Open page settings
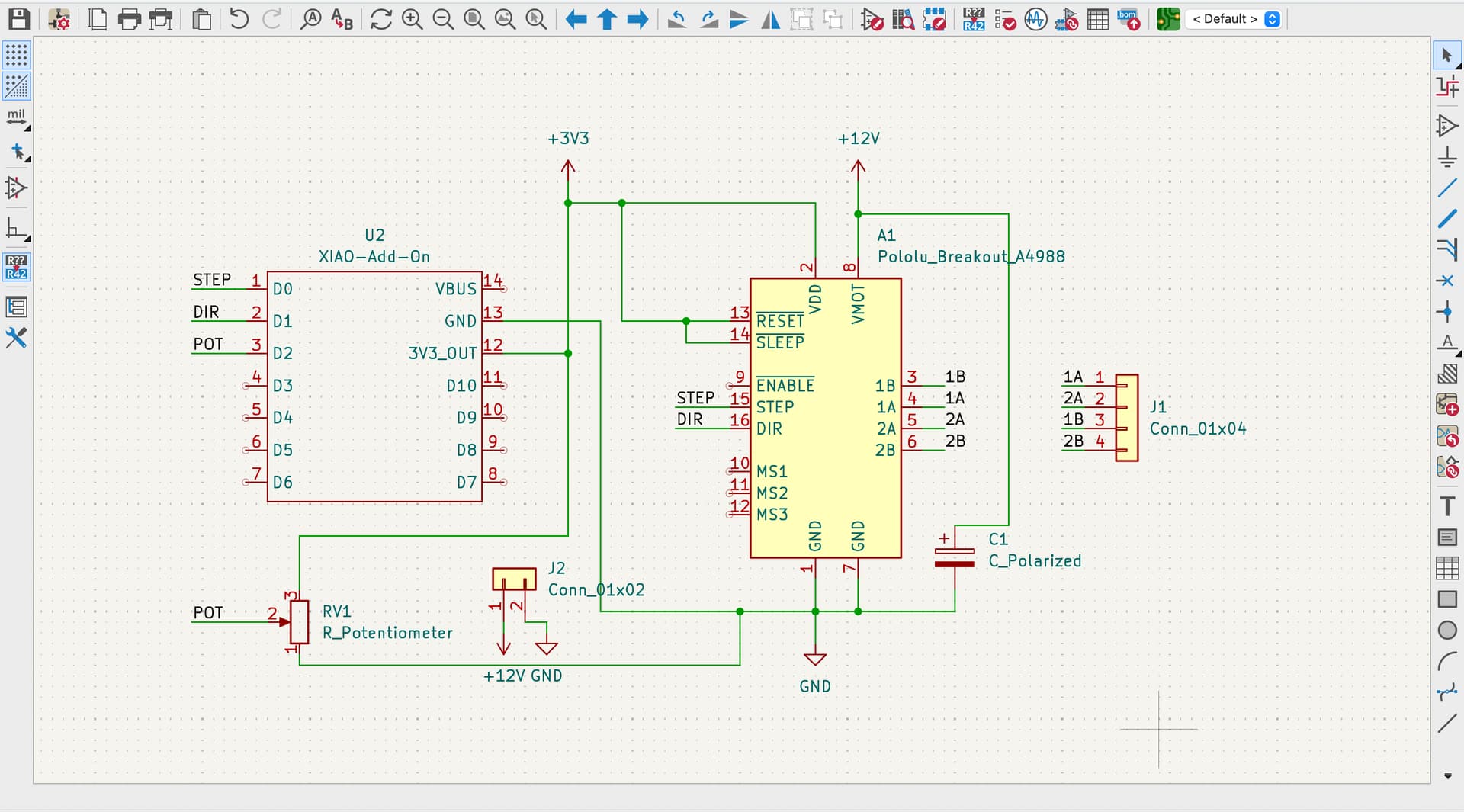 [x=98, y=19]
